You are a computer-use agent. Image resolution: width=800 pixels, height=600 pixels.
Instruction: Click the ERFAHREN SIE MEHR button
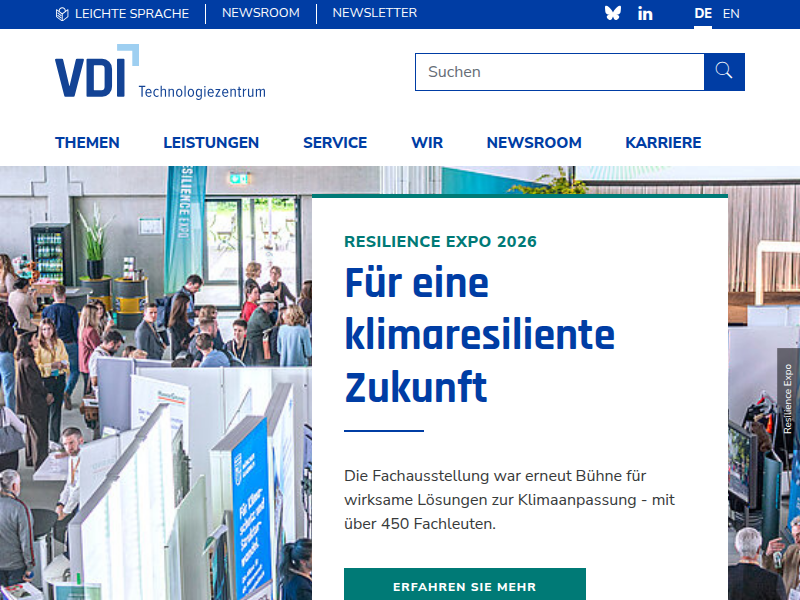pyautogui.click(x=465, y=585)
